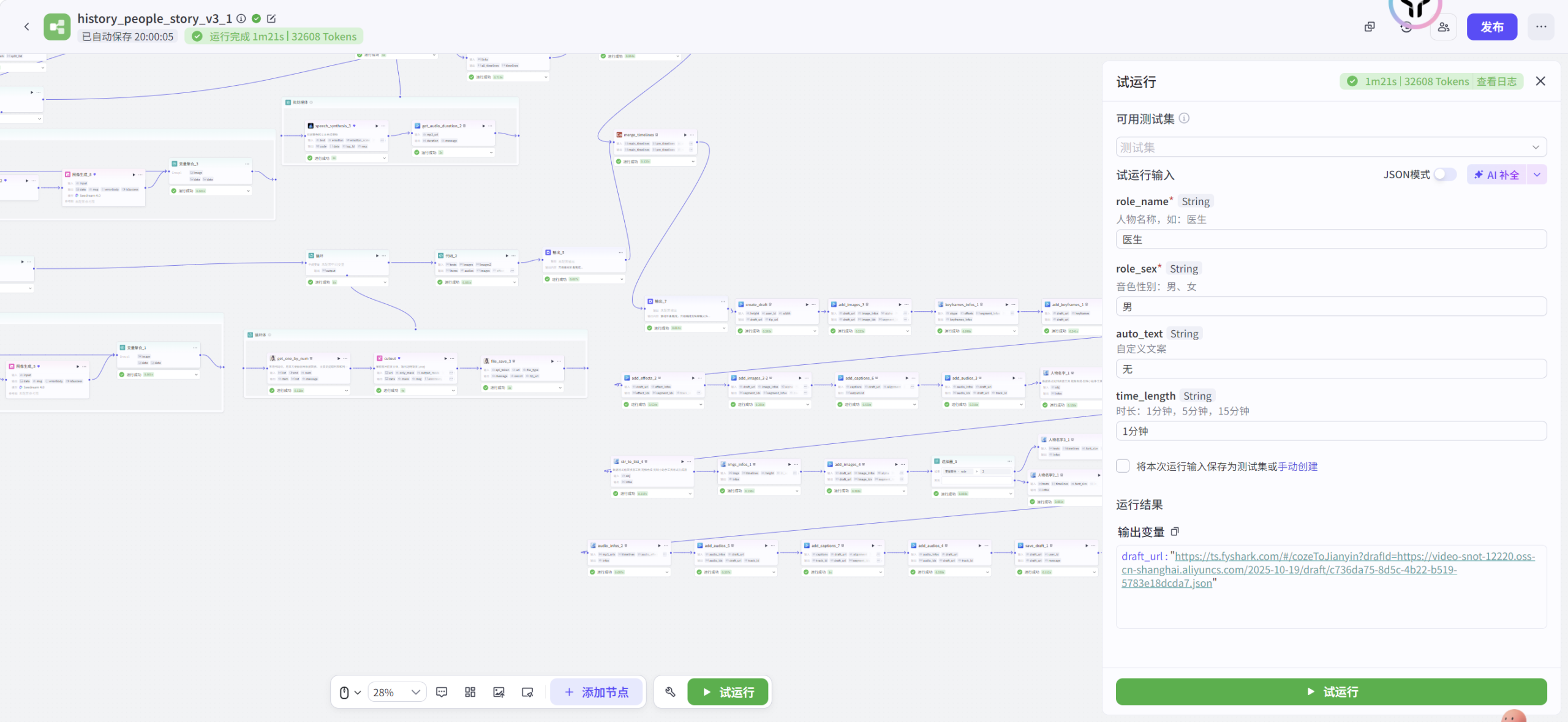
Task: Open the 测试集 dropdown
Action: click(1330, 147)
